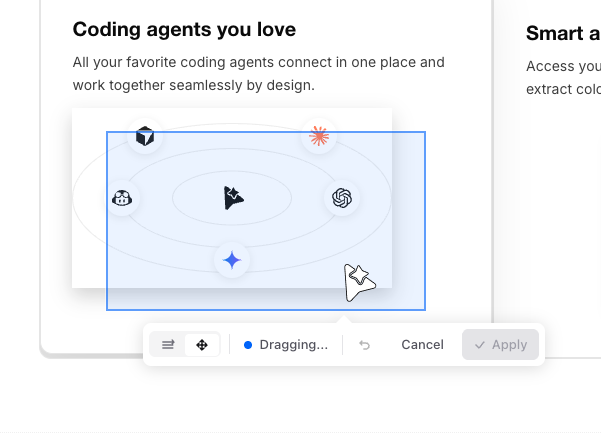Image resolution: width=601 pixels, height=435 pixels.
Task: Click the "Smart a" heading on right card
Action: click(562, 34)
